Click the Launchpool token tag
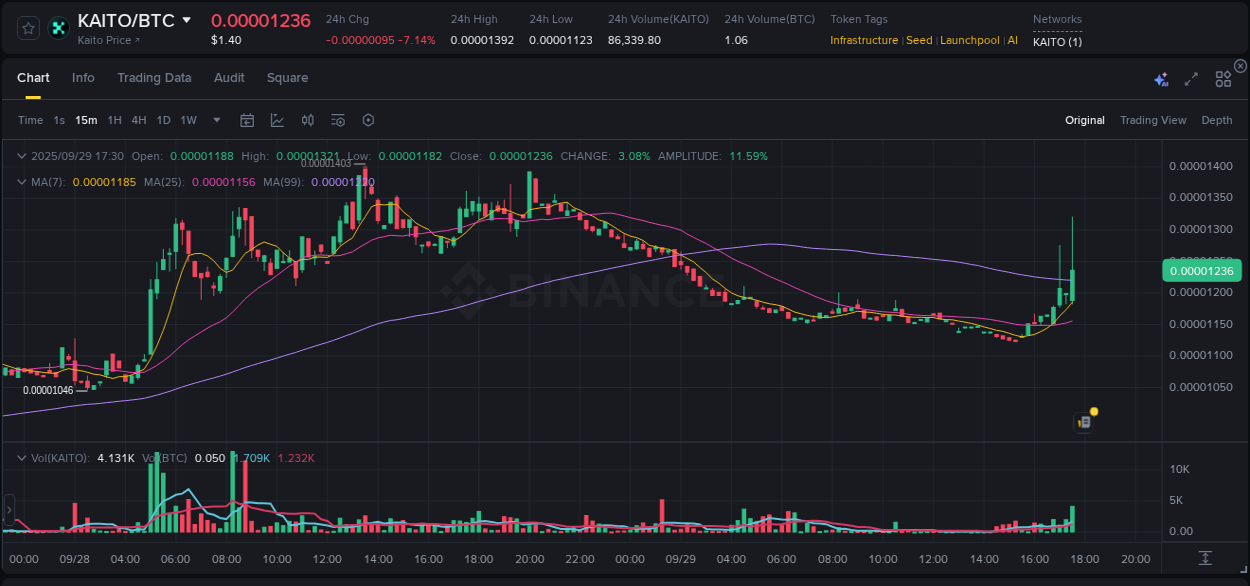This screenshot has height=586, width=1250. [969, 40]
